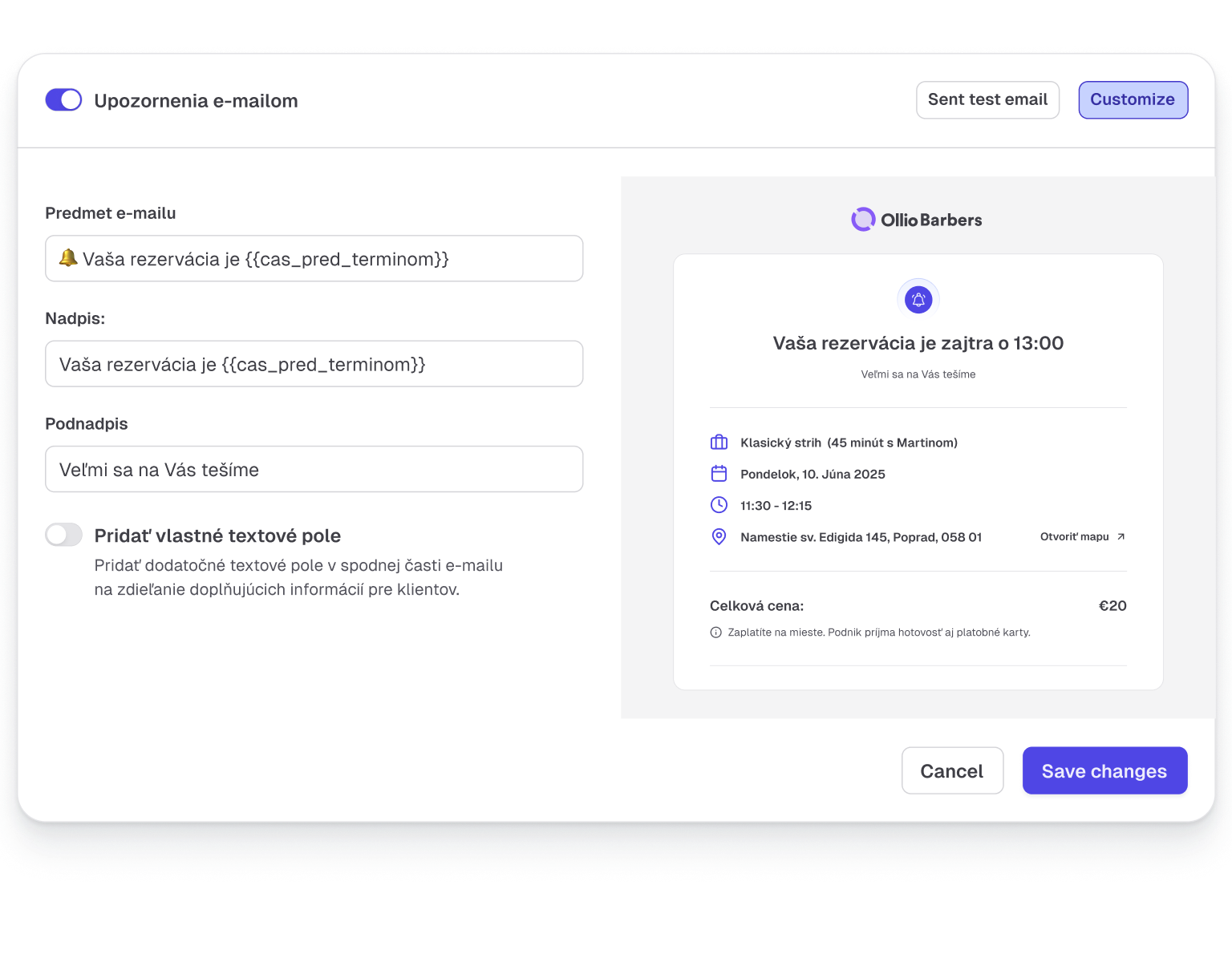
Task: Click the Ollio Barbers logo
Action: [917, 219]
